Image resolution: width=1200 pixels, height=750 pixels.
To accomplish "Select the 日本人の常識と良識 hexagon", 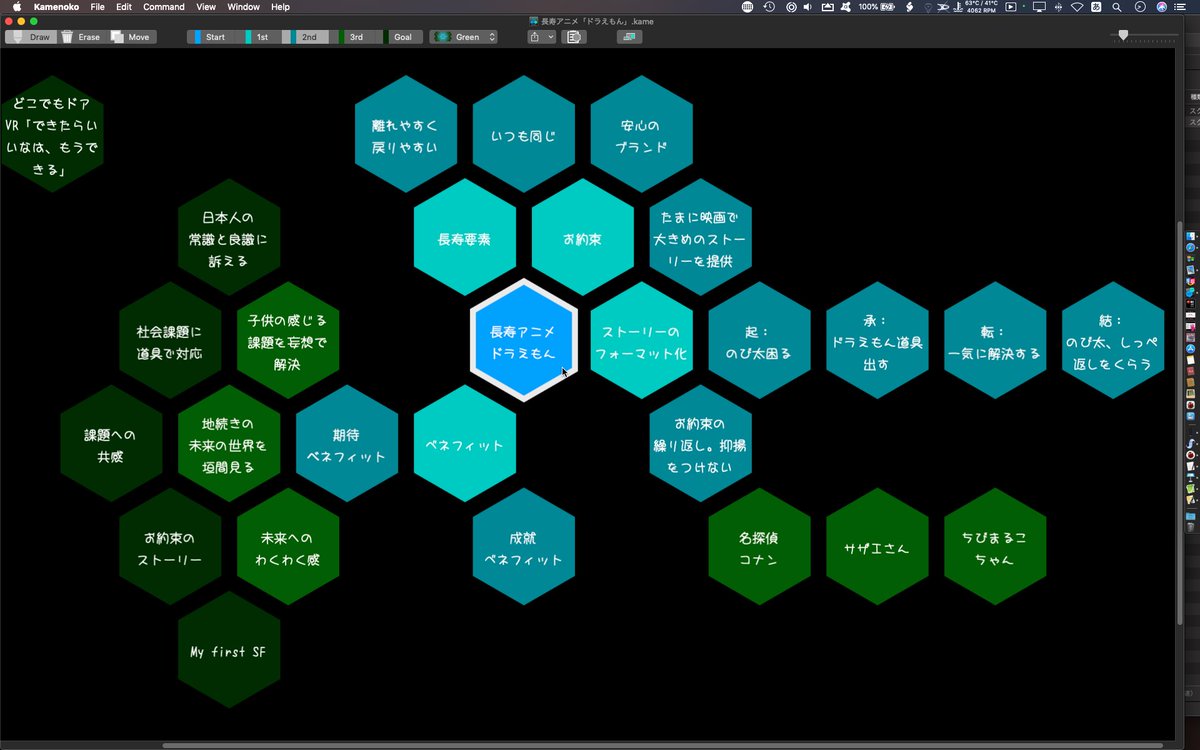I will pyautogui.click(x=228, y=239).
